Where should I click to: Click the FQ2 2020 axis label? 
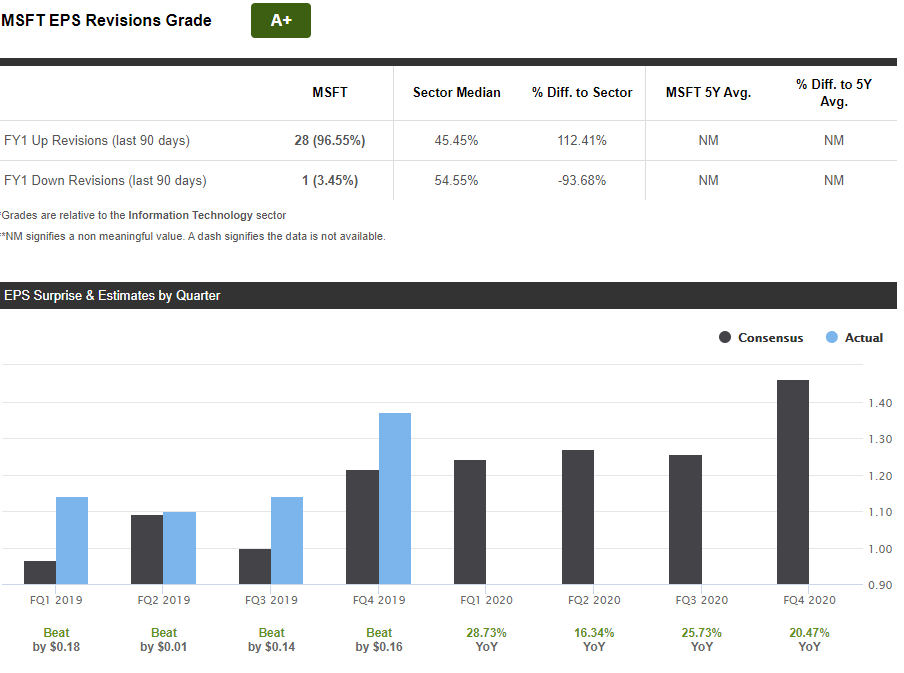pos(594,600)
